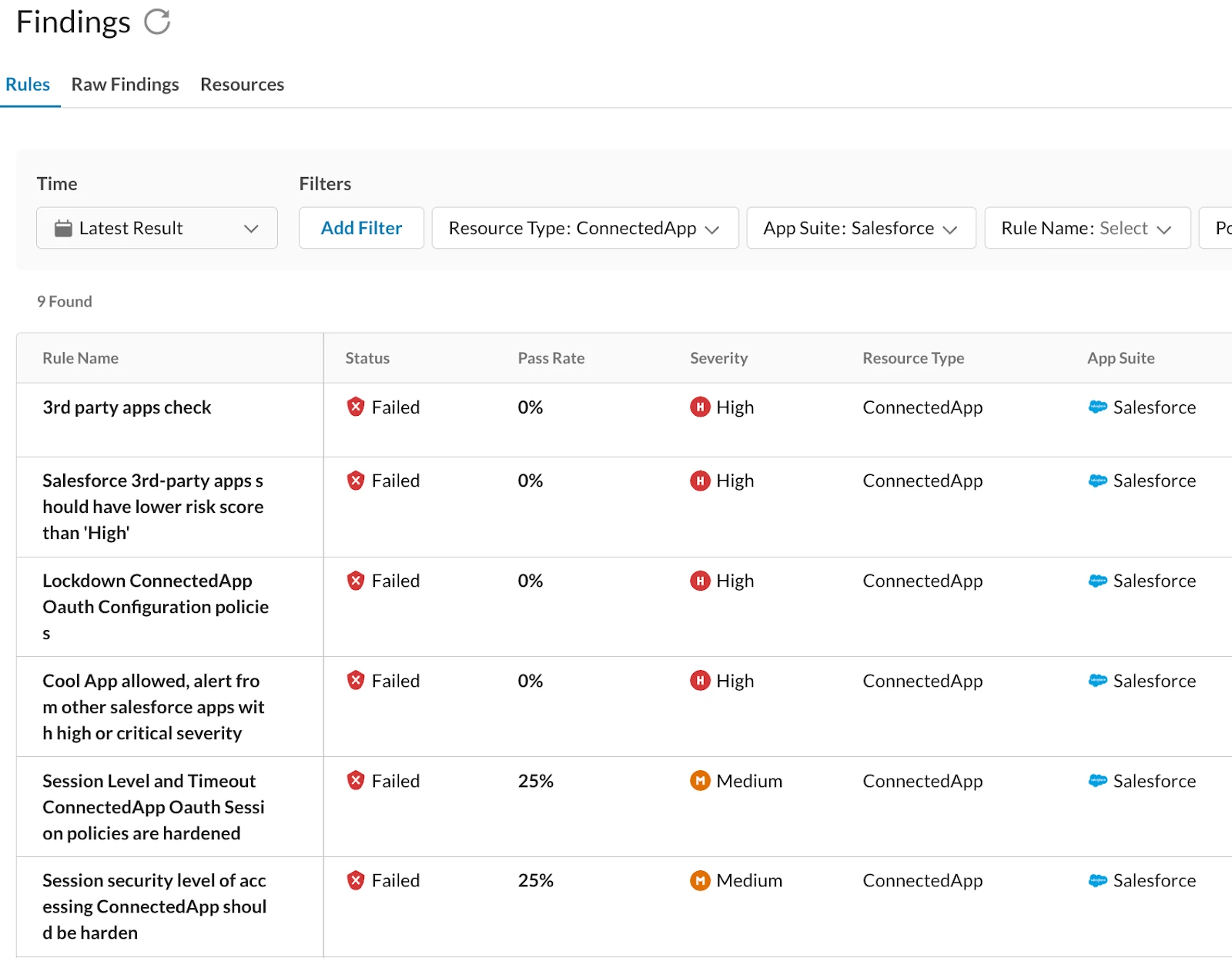Click Failed shield icon on Cool App allowed row
The height and width of the screenshot is (958, 1232).
click(x=355, y=681)
